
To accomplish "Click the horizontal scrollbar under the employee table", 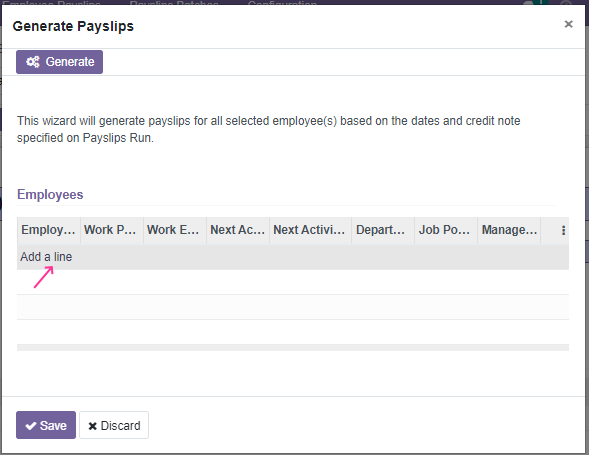I will click(x=293, y=348).
